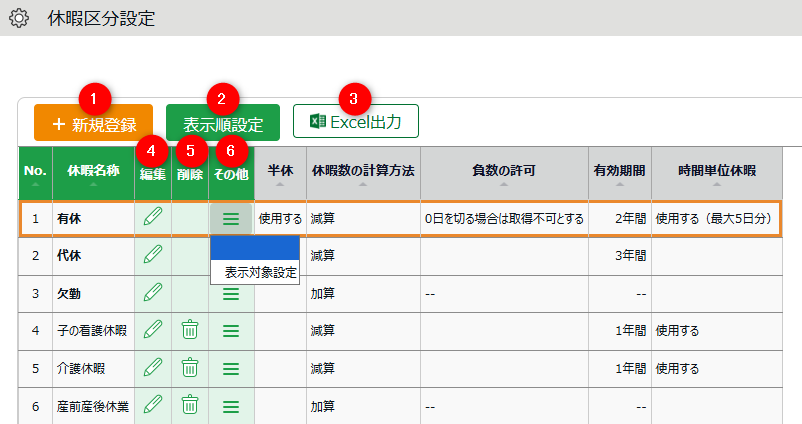Sort table by 休暇名称 column

93,172
